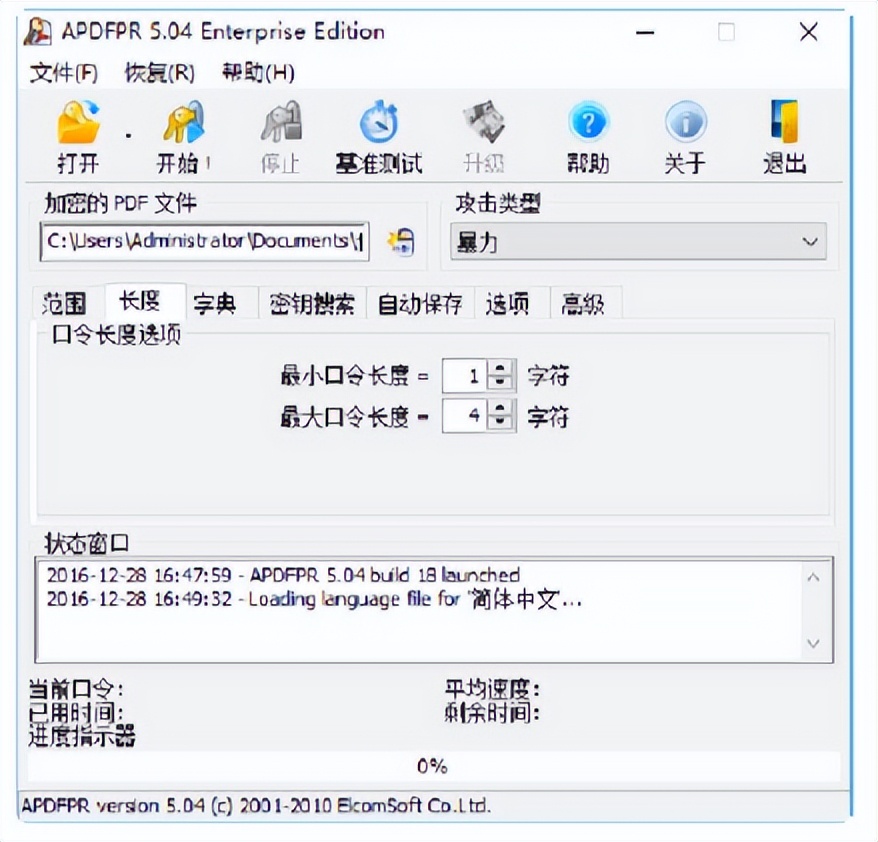Open 帮助 help via blue question icon
The height and width of the screenshot is (842, 878).
click(x=588, y=122)
